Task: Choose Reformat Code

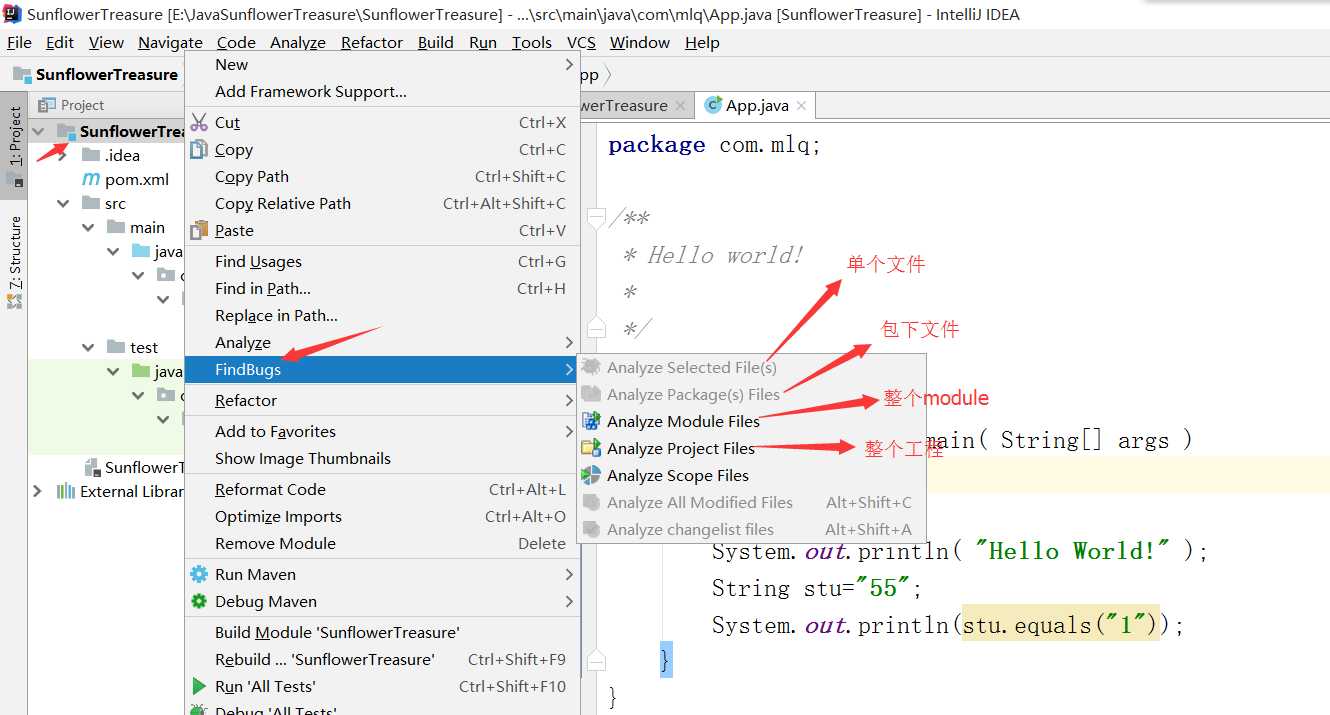Action: click(x=382, y=489)
